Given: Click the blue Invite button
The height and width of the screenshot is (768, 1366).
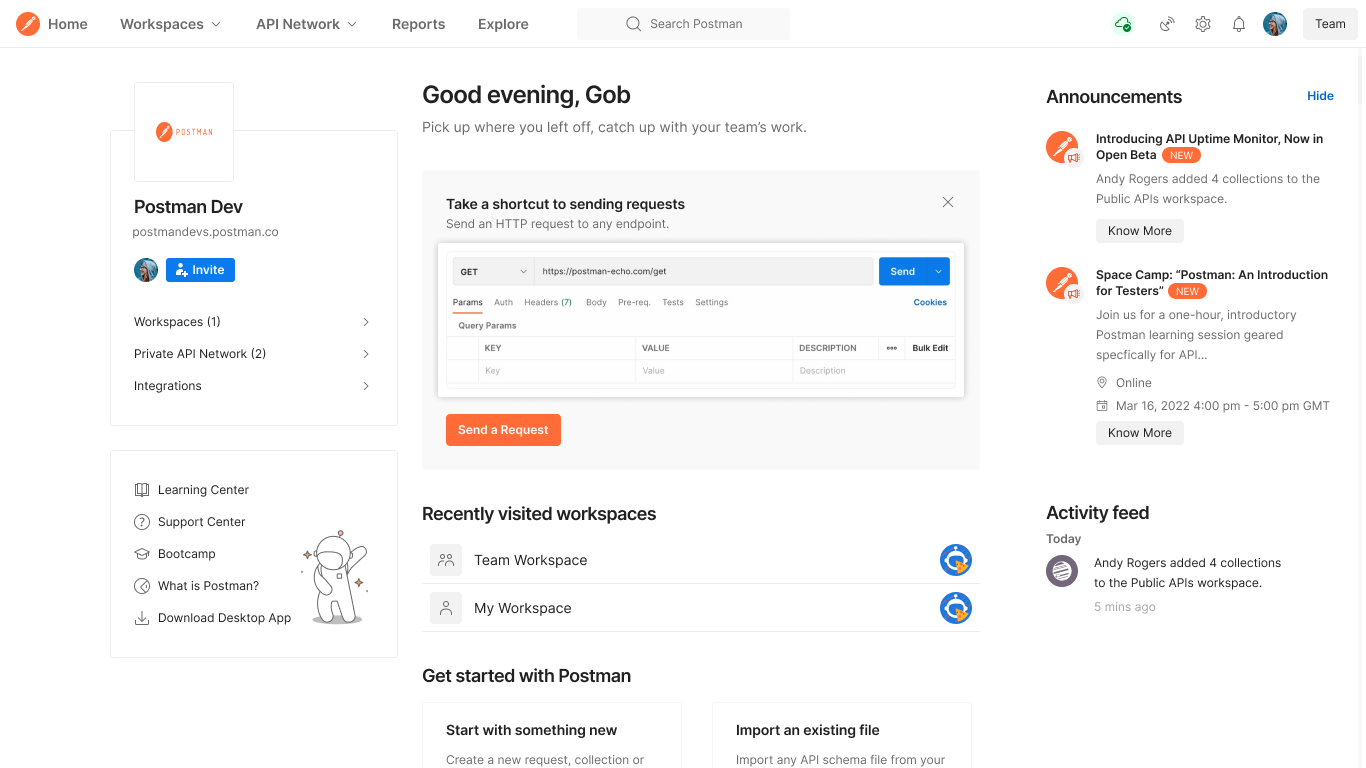Looking at the screenshot, I should click(x=200, y=270).
